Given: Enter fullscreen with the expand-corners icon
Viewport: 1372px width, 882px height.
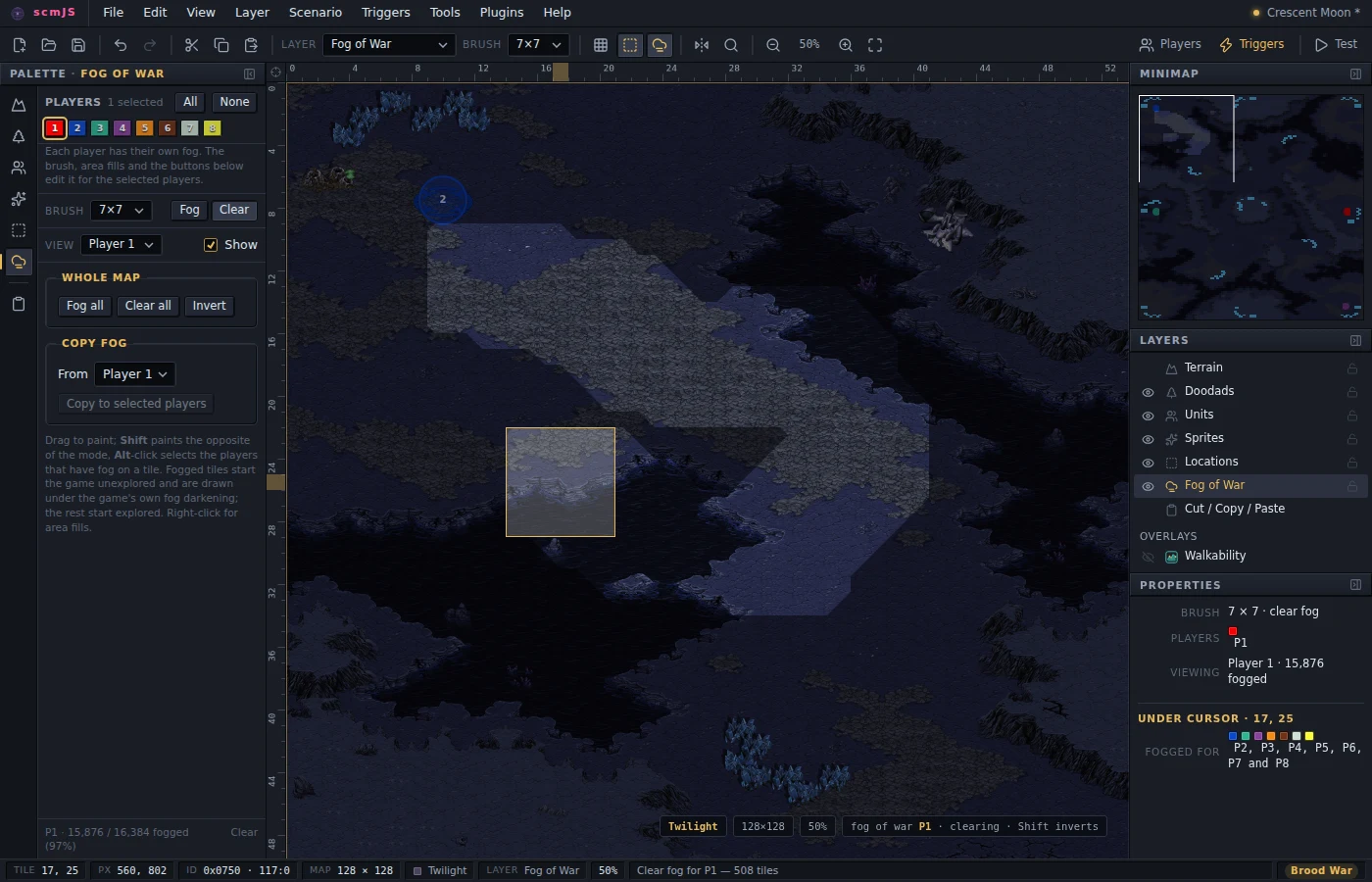Looking at the screenshot, I should point(875,45).
